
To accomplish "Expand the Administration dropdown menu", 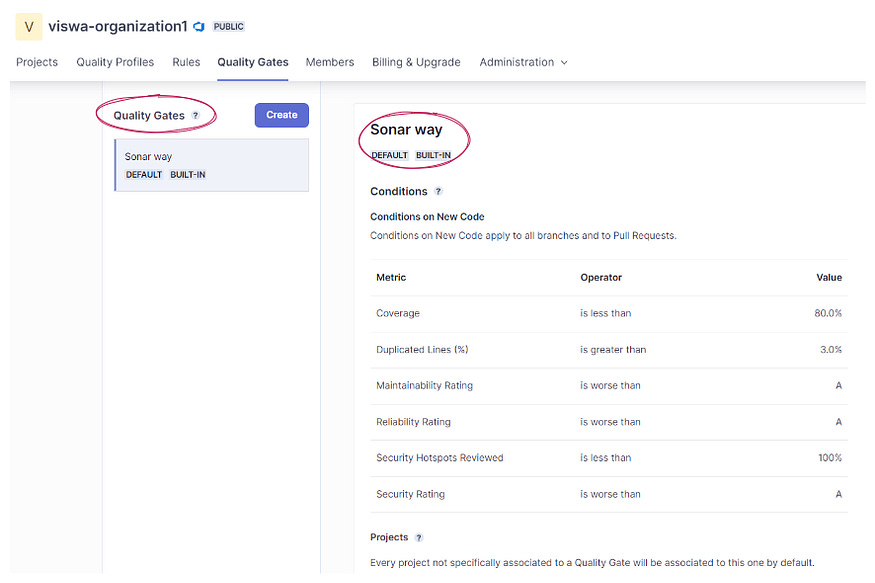I will tap(523, 62).
